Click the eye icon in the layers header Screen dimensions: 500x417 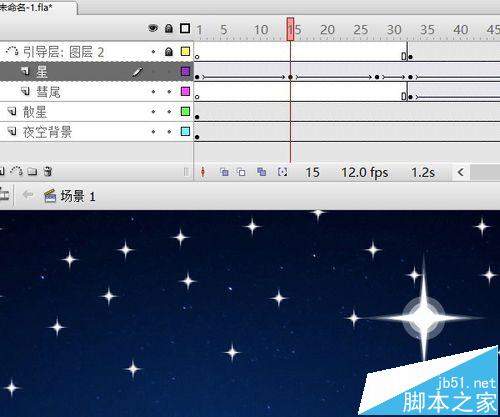(153, 28)
